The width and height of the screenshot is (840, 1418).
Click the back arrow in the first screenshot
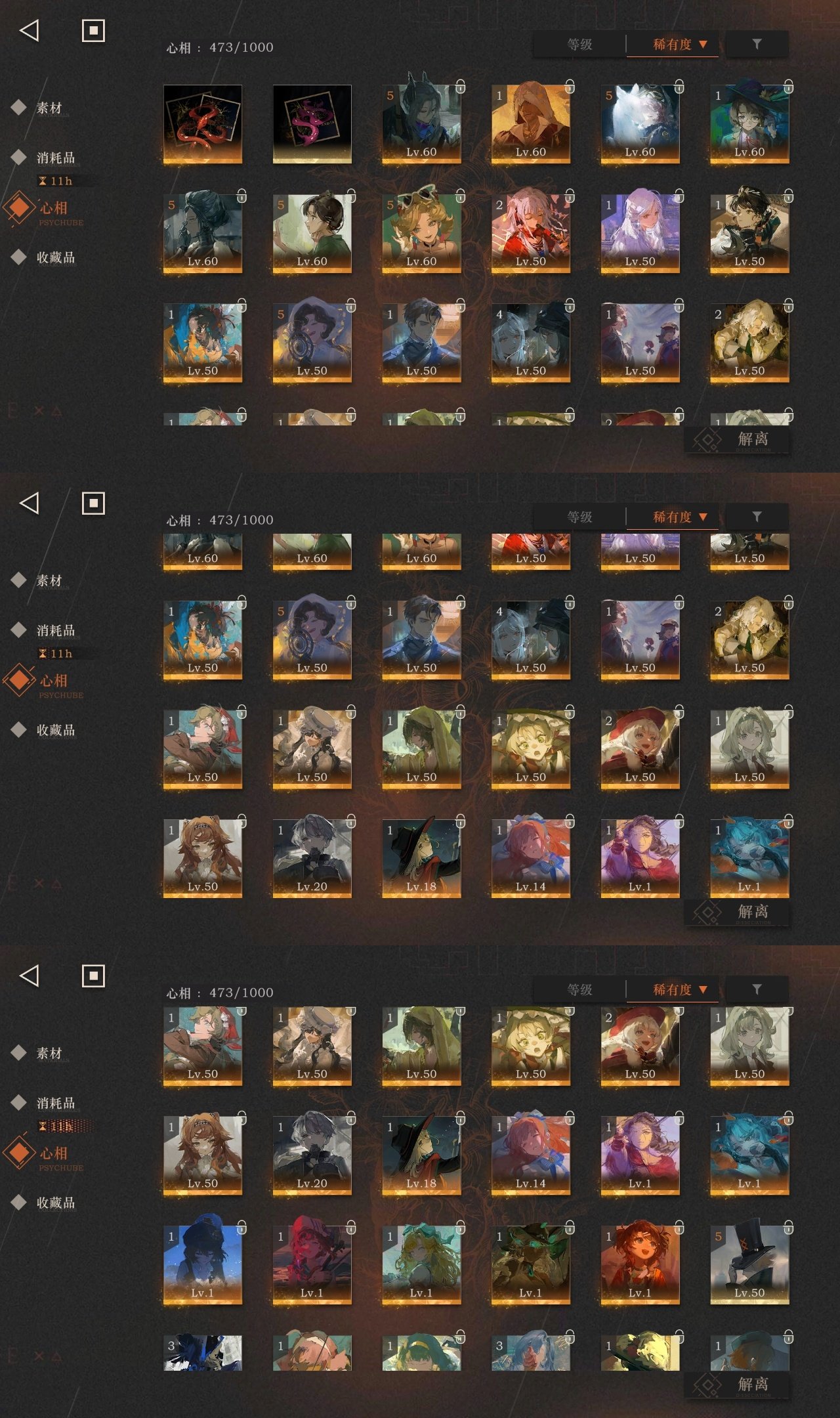30,30
